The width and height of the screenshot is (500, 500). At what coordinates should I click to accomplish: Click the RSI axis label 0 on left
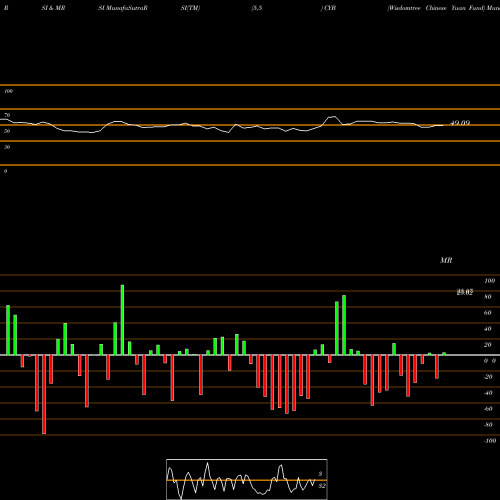click(5, 171)
